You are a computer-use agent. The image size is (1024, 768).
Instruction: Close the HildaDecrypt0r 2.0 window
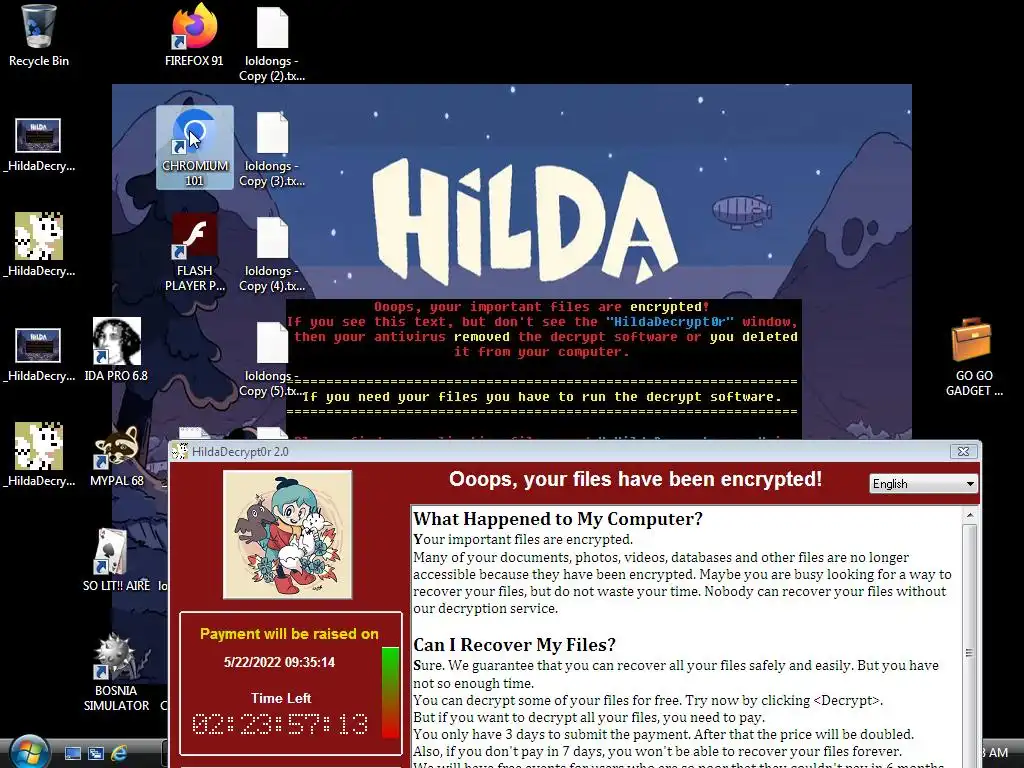coord(963,451)
